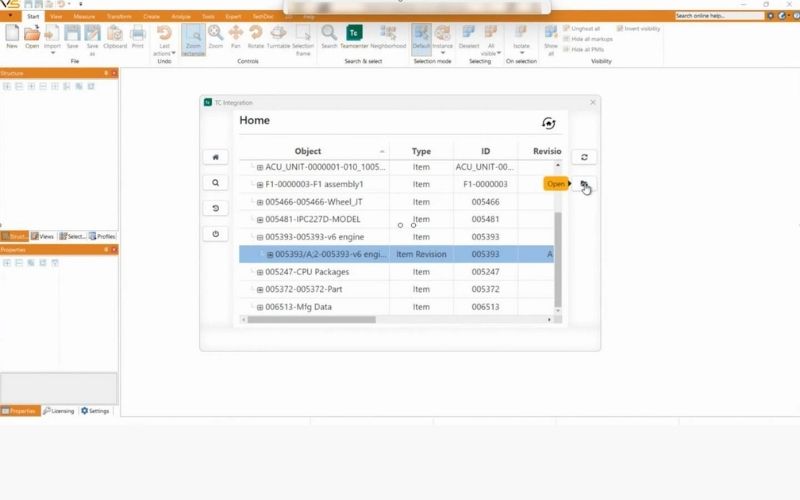The width and height of the screenshot is (800, 500).
Task: Switch to Default selection mode
Action: (421, 38)
